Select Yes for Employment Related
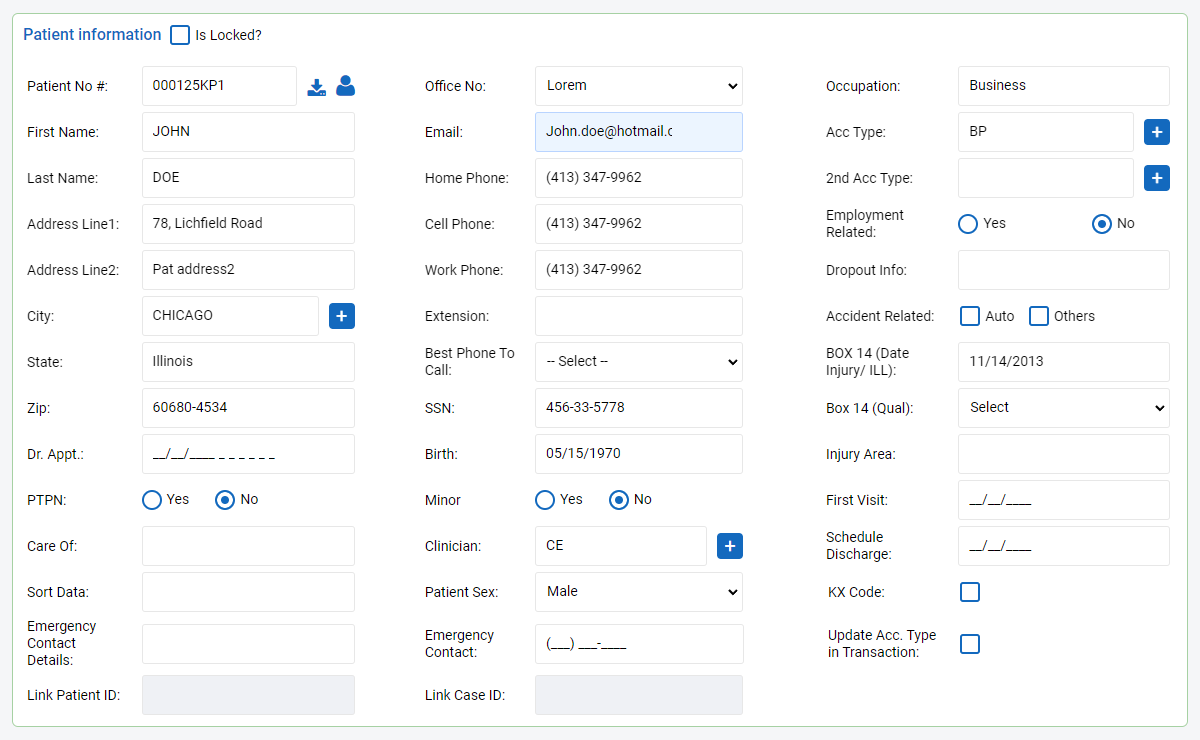Viewport: 1200px width, 740px height. pos(967,223)
